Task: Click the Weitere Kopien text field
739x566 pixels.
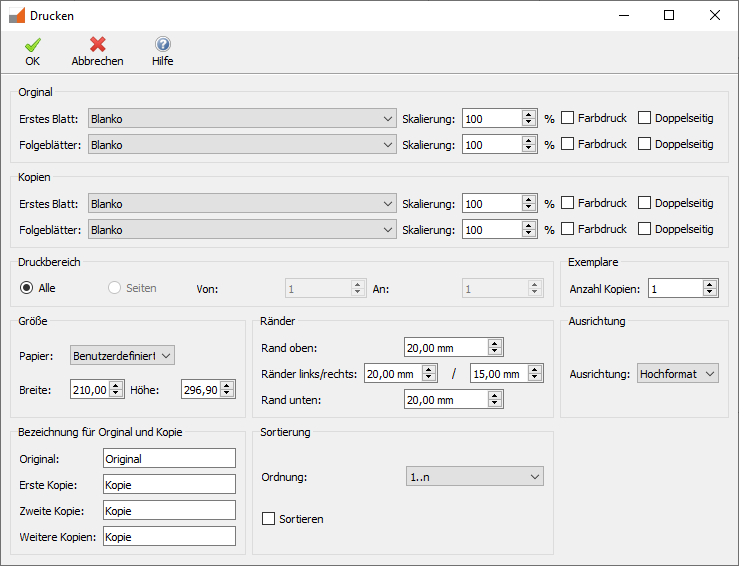Action: click(x=168, y=537)
